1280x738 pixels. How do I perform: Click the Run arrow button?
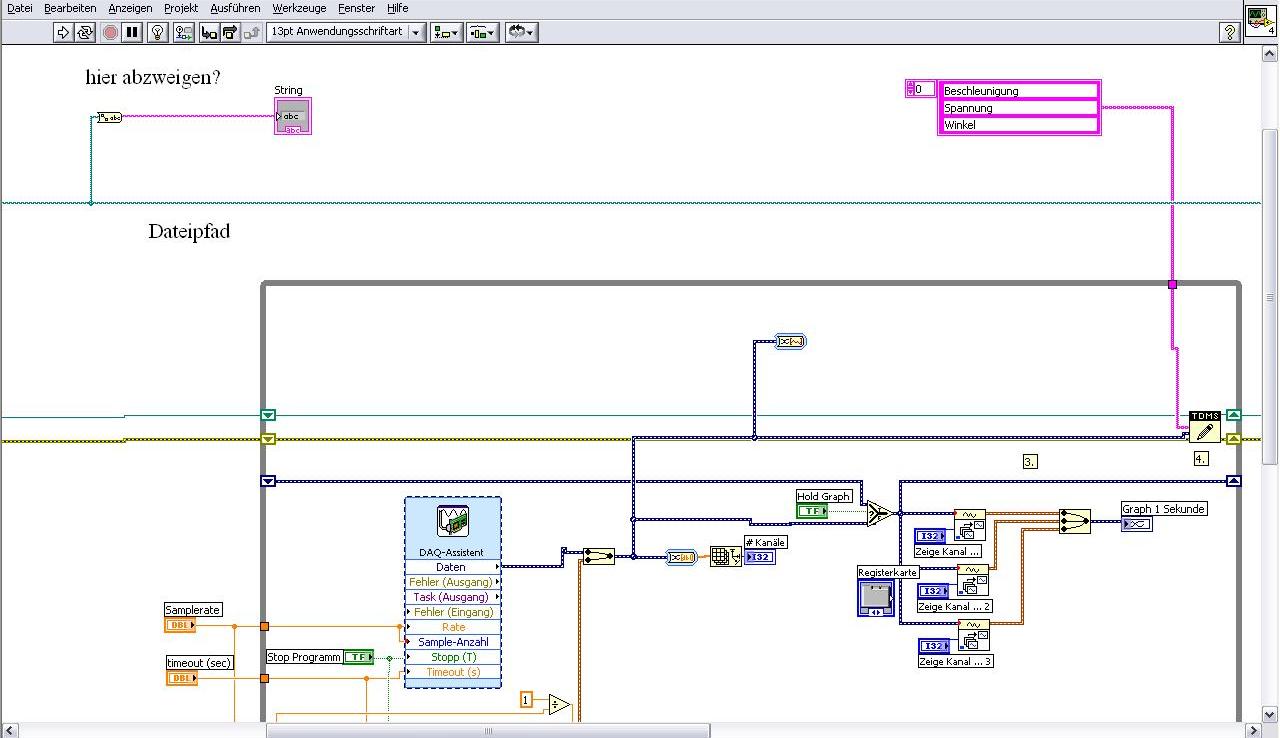coord(63,32)
